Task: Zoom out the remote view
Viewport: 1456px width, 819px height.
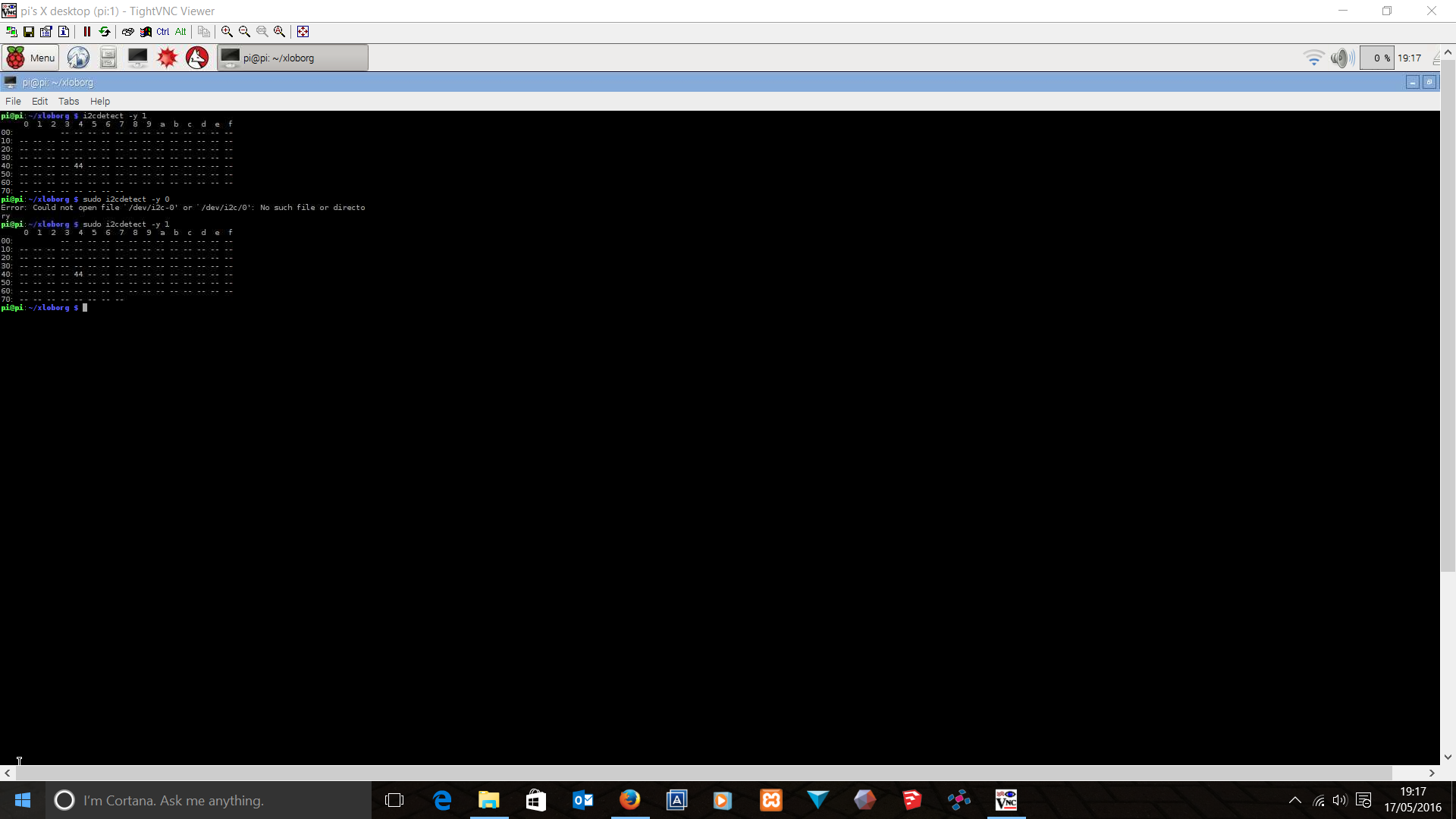Action: 244,32
